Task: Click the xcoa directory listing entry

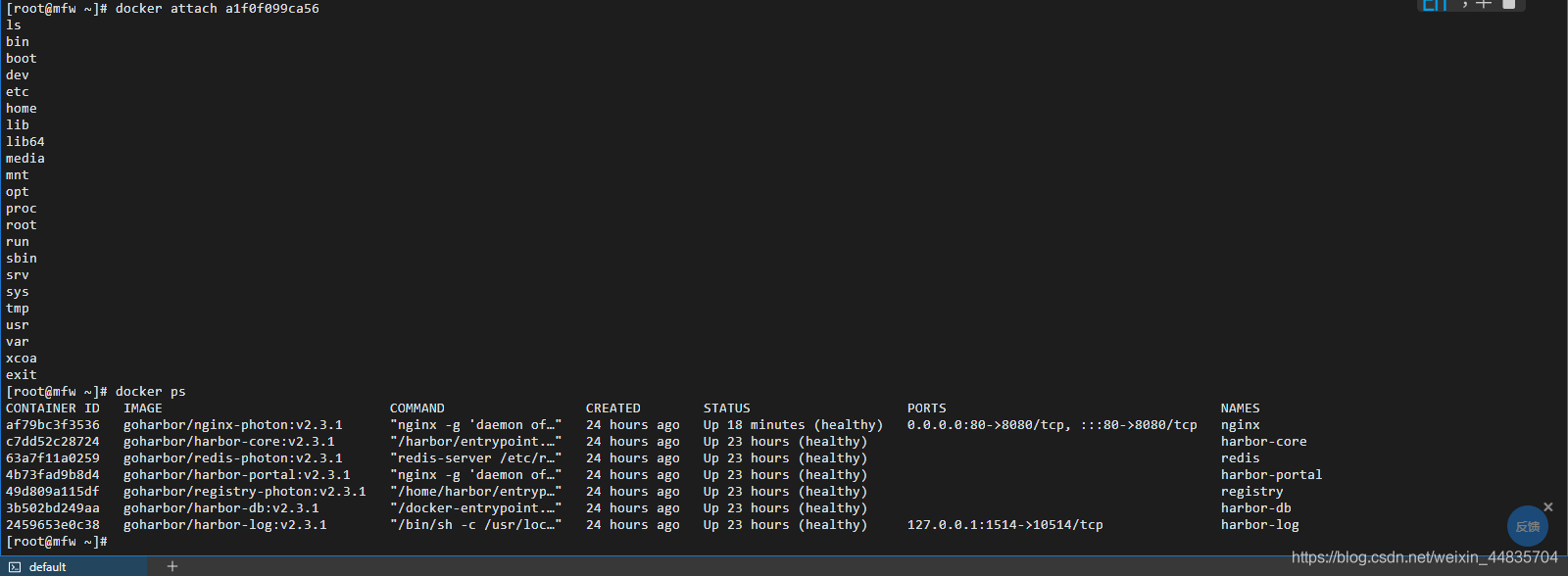Action: pos(22,359)
